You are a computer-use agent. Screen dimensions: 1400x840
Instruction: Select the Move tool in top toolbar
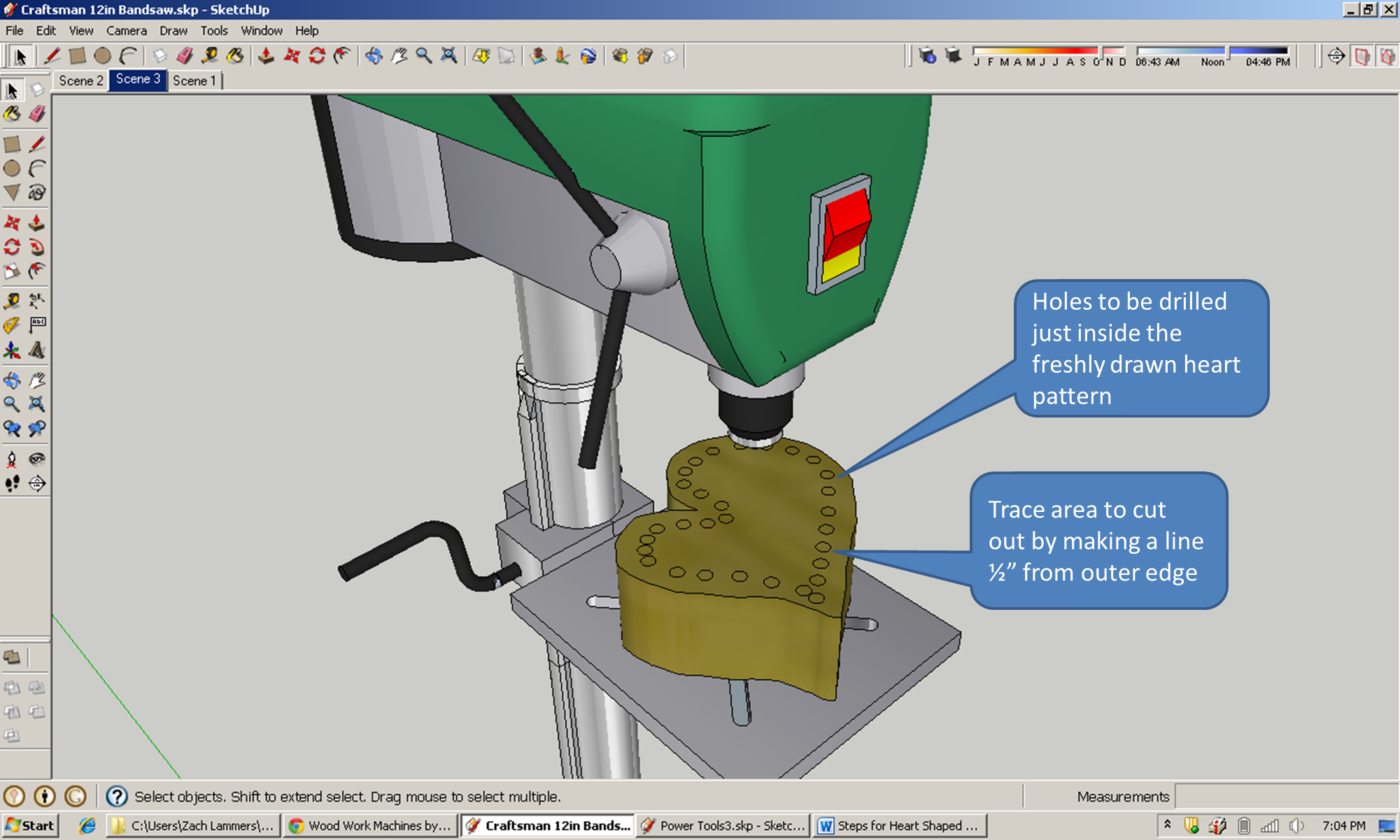tap(292, 56)
